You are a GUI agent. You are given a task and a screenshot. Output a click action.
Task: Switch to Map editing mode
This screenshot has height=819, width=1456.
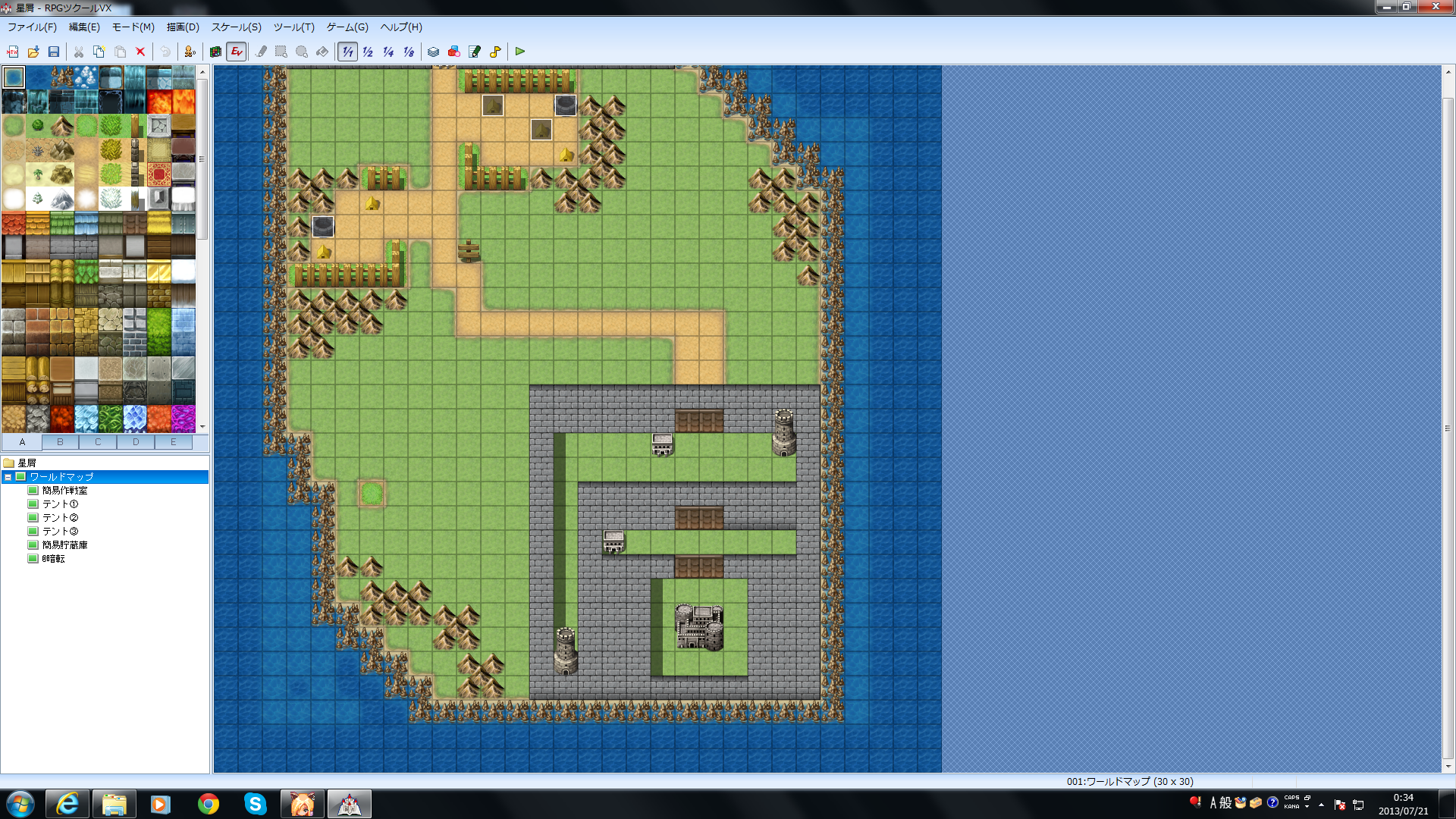pos(215,52)
